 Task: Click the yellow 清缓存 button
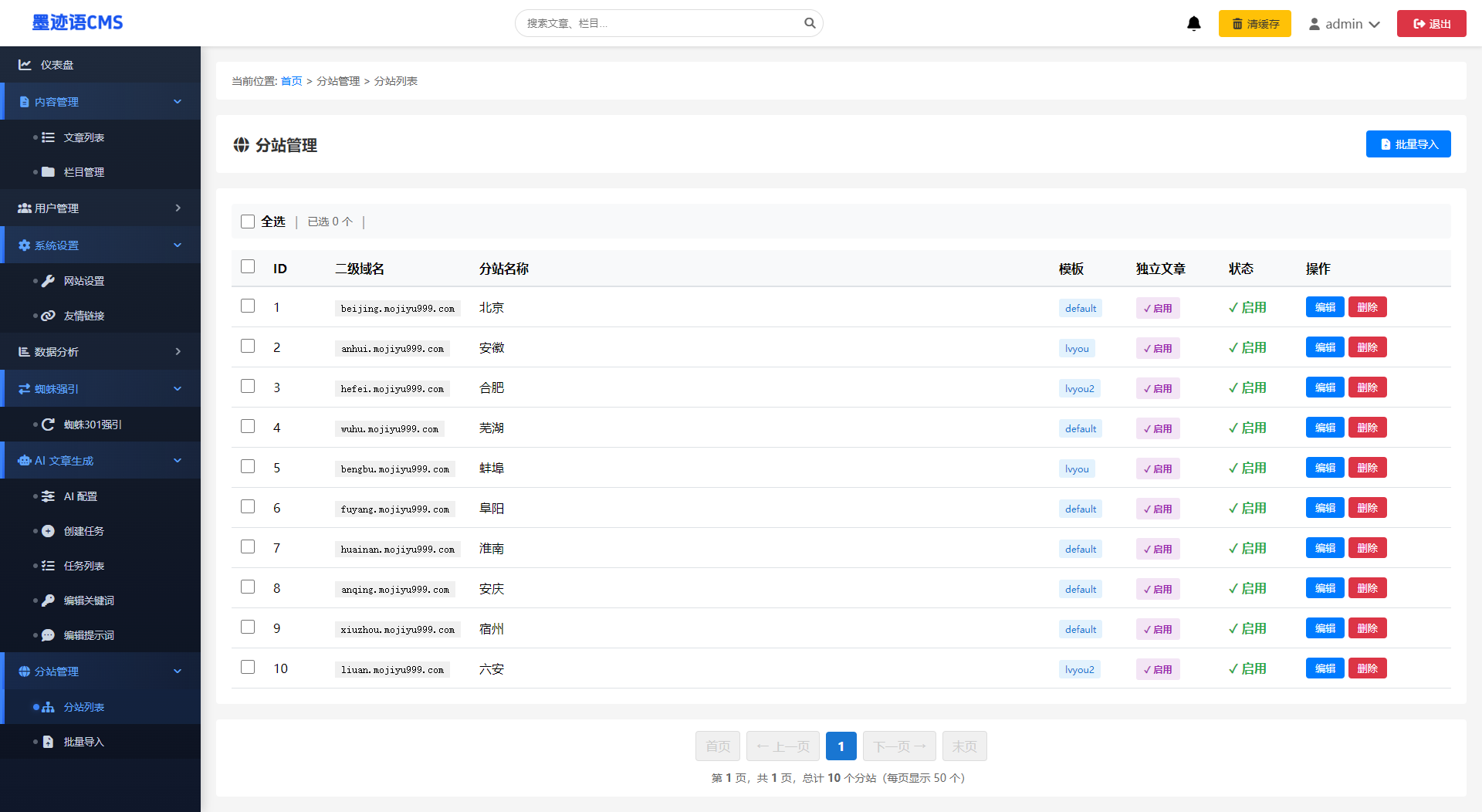tap(1254, 24)
